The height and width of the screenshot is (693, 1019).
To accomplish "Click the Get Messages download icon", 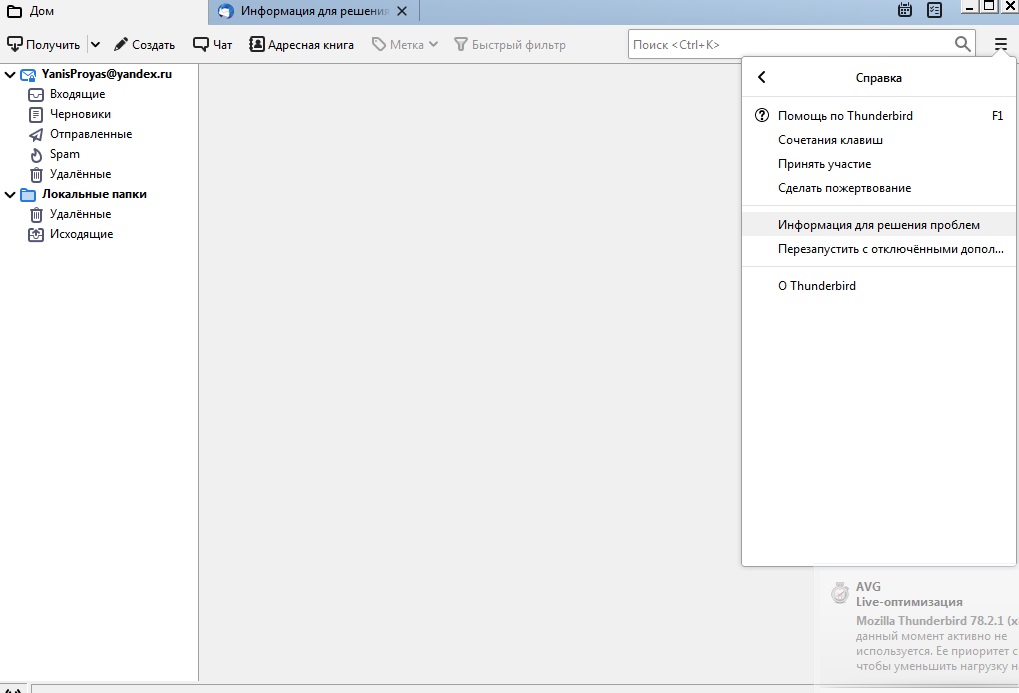I will click(x=14, y=44).
